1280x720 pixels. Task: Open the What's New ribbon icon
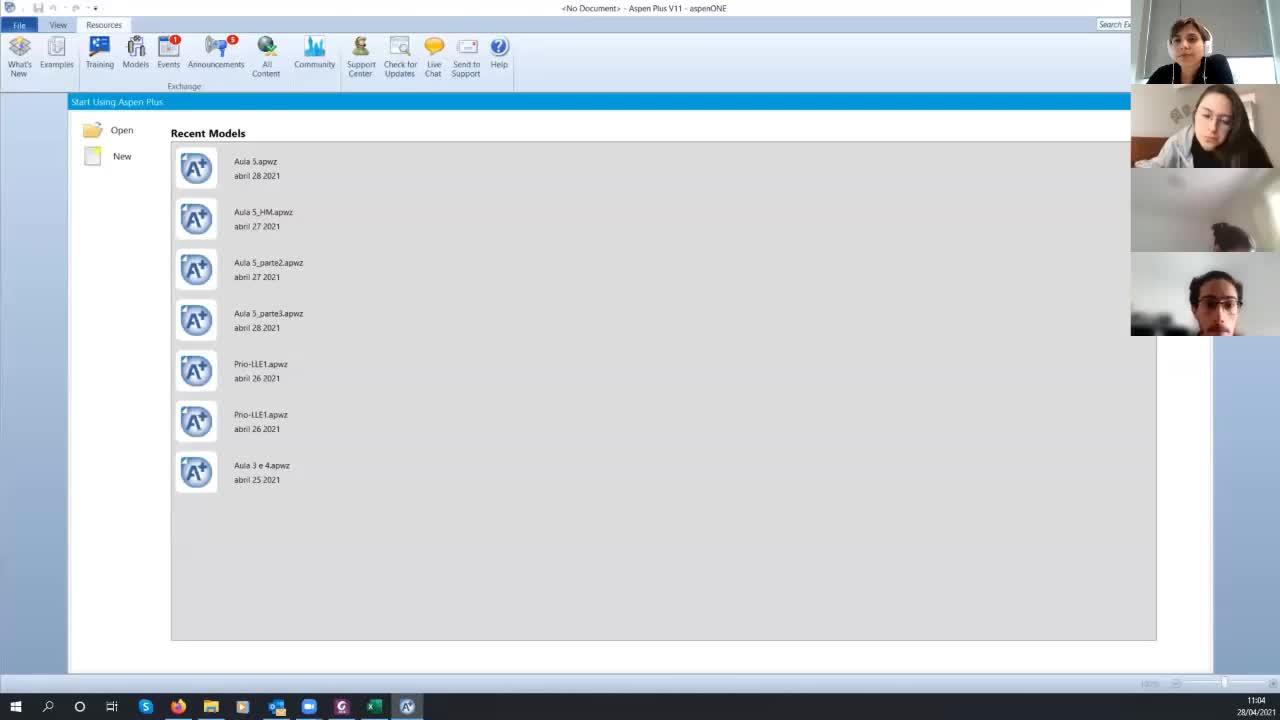coord(19,56)
